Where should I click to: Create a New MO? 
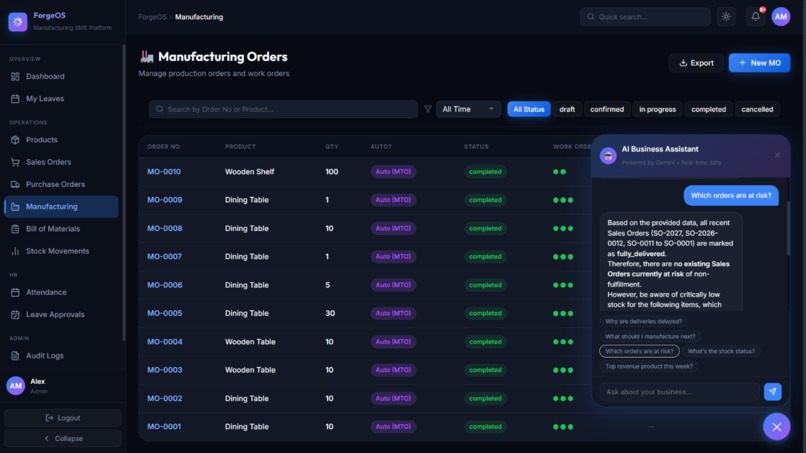[x=759, y=63]
